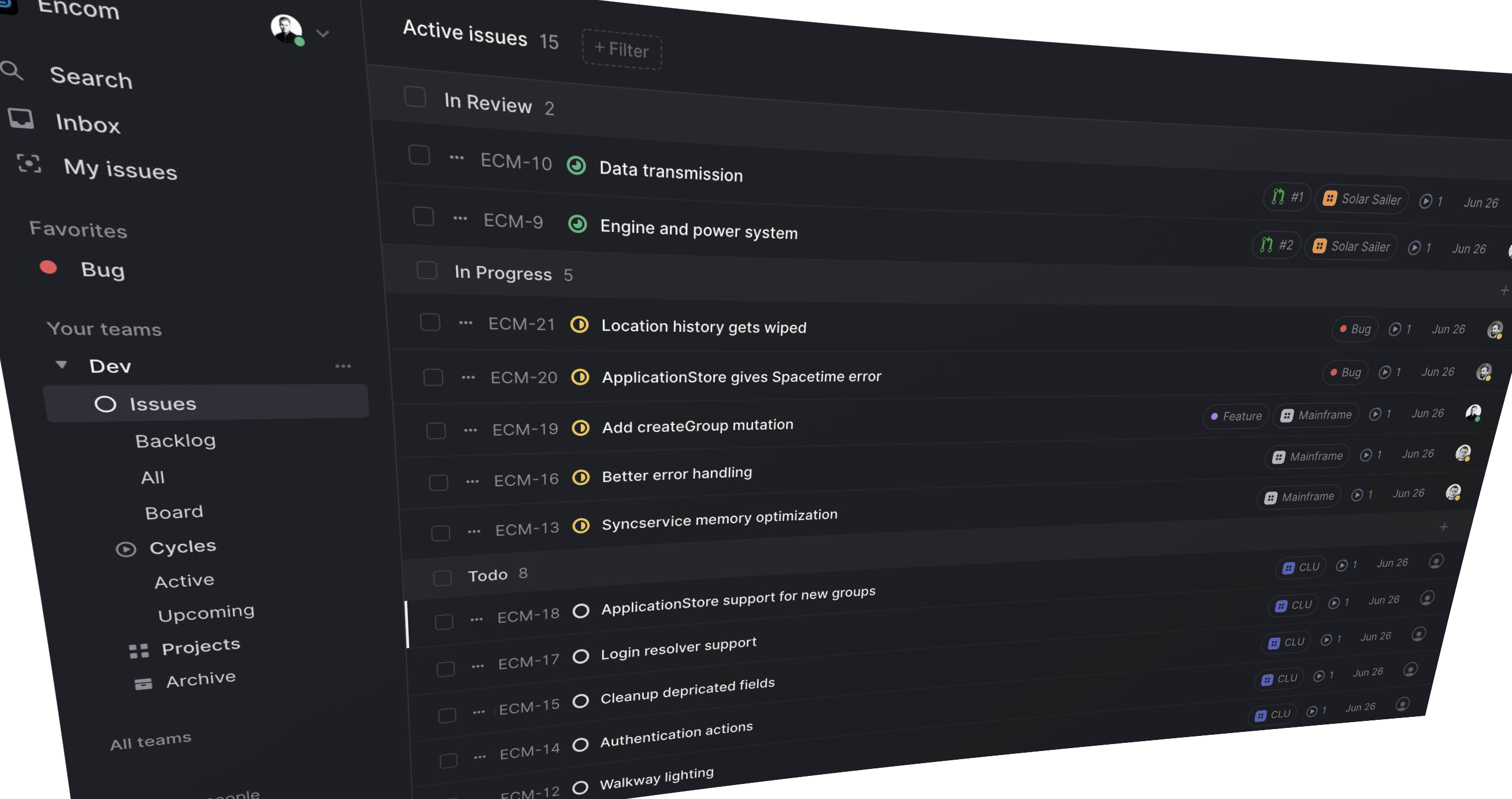This screenshot has width=1512, height=799.
Task: Select all issues in In Progress group
Action: [427, 271]
